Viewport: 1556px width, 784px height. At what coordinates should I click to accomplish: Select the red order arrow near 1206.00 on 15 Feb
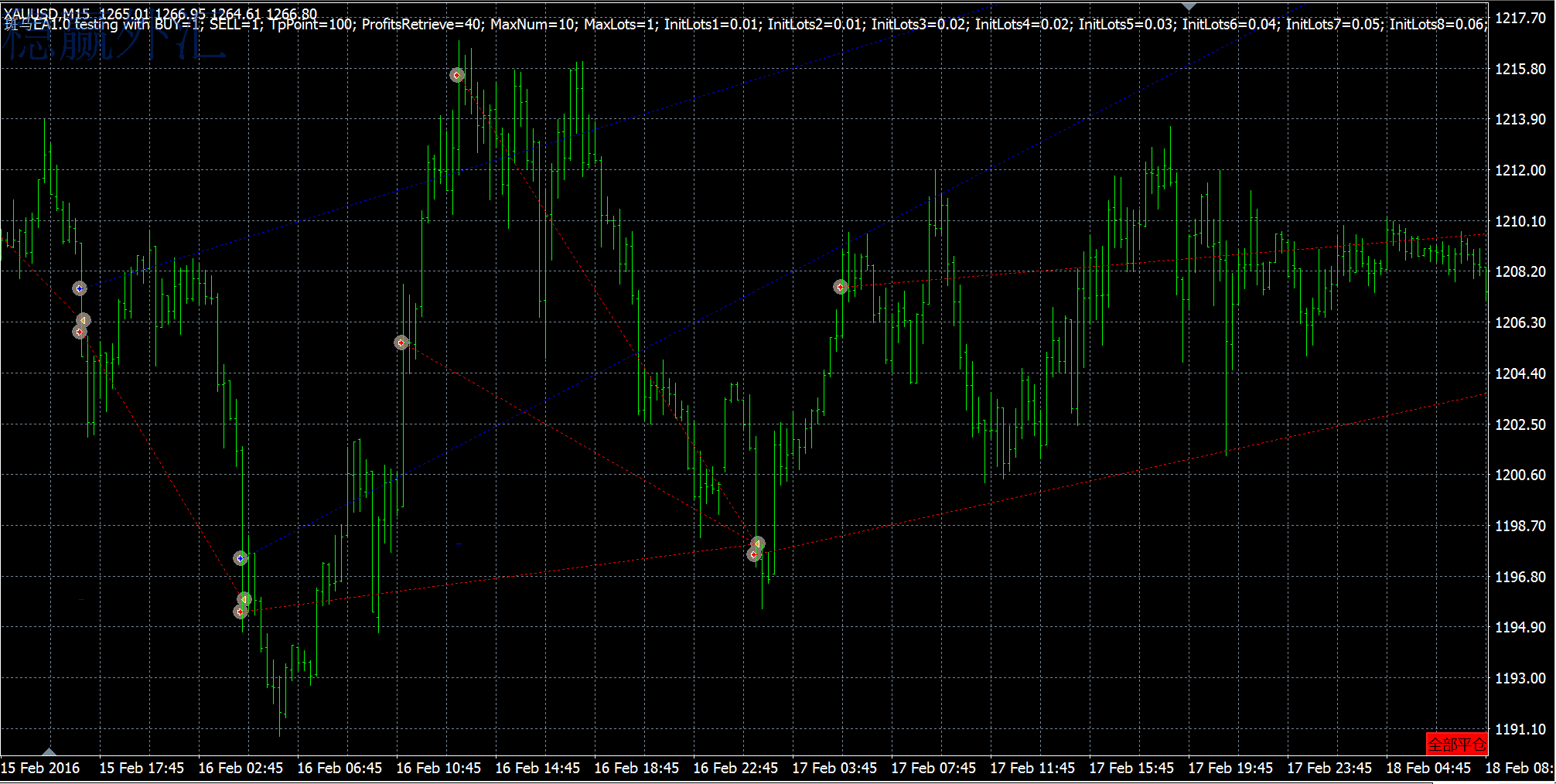[80, 332]
